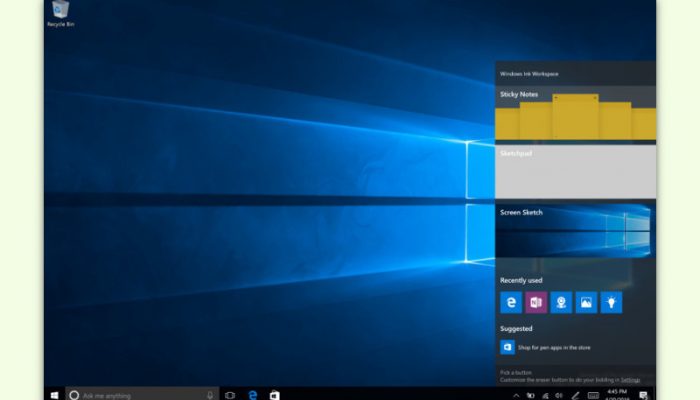Click the 4:45 PM taskbar clock
This screenshot has width=700, height=400.
point(617,395)
